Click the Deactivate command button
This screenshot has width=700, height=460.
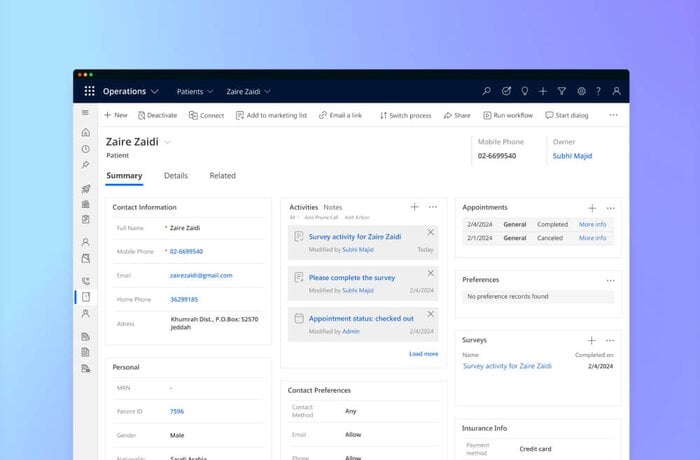(x=157, y=115)
